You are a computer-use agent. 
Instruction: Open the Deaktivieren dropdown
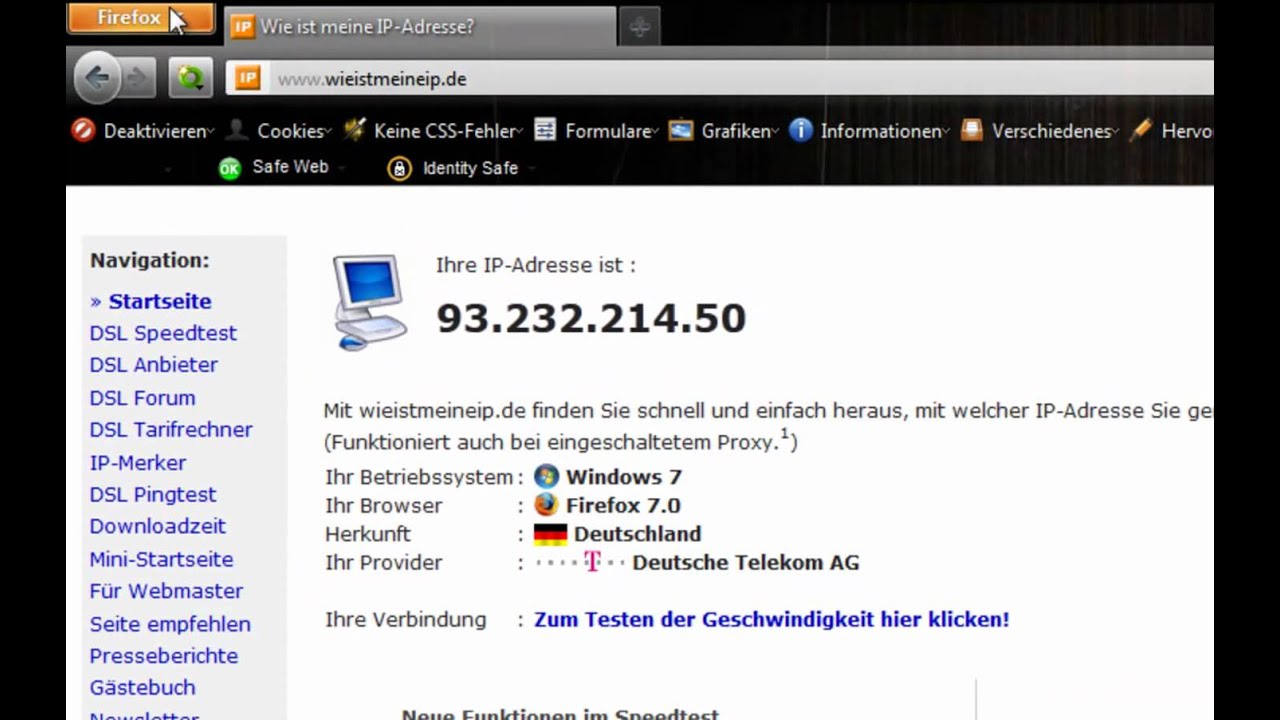coord(158,131)
